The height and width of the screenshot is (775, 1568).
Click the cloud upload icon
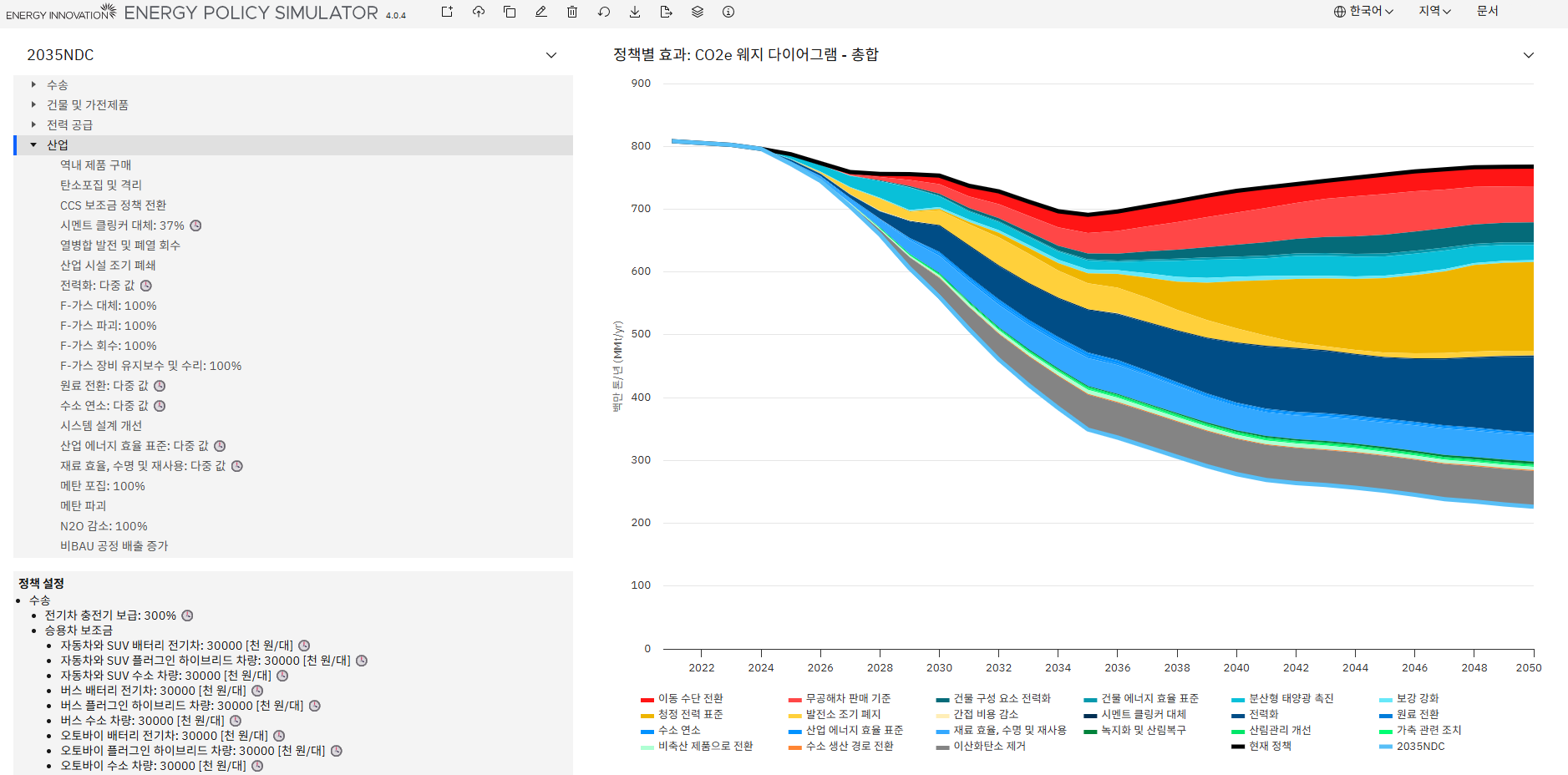(479, 12)
